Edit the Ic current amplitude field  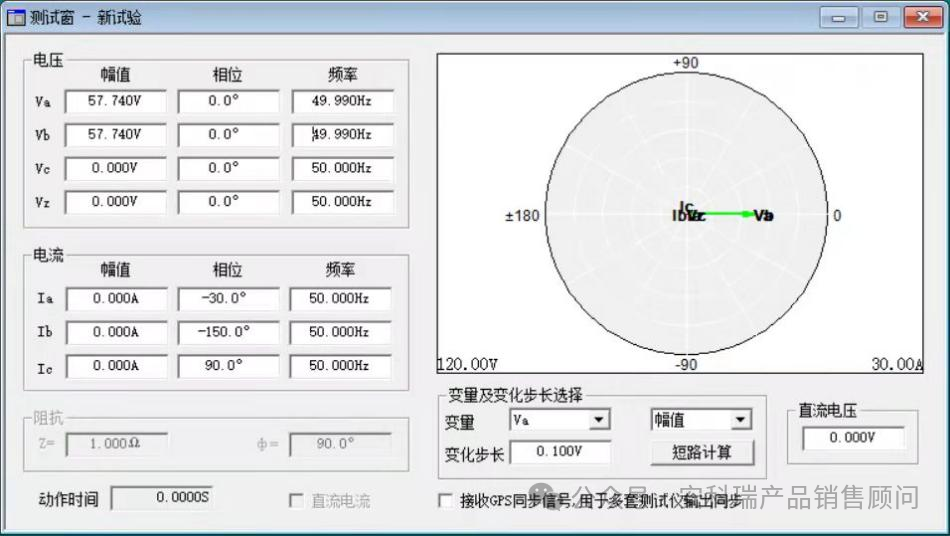click(116, 366)
